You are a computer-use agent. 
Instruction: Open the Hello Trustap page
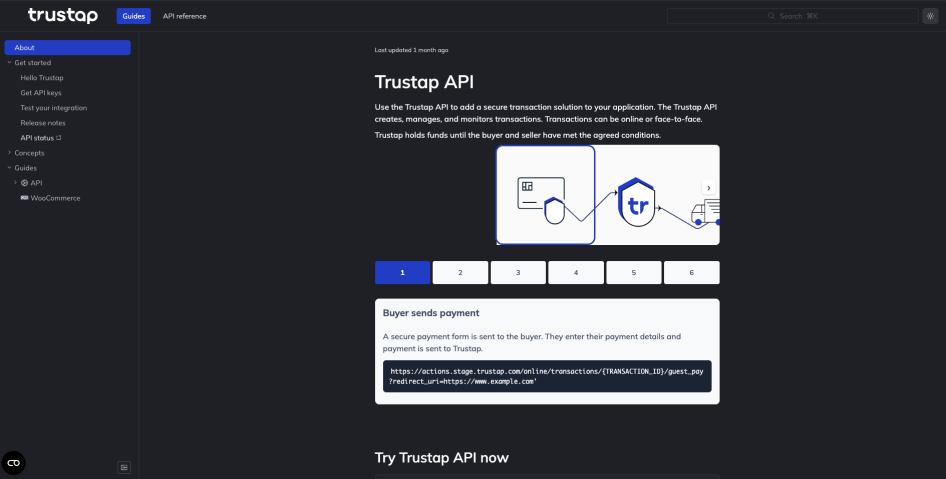pyautogui.click(x=42, y=78)
